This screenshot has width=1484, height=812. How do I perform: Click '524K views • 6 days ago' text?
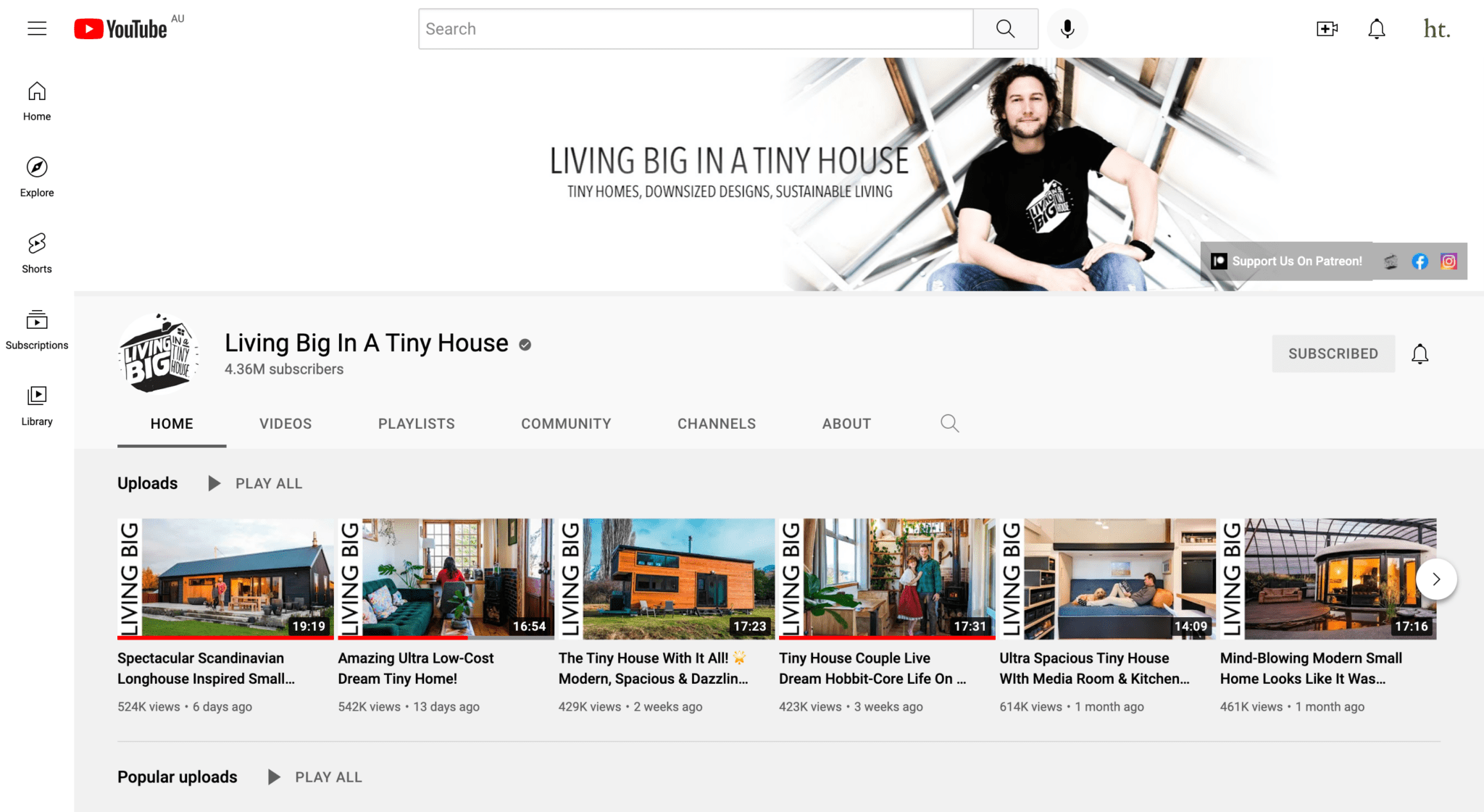click(x=185, y=707)
